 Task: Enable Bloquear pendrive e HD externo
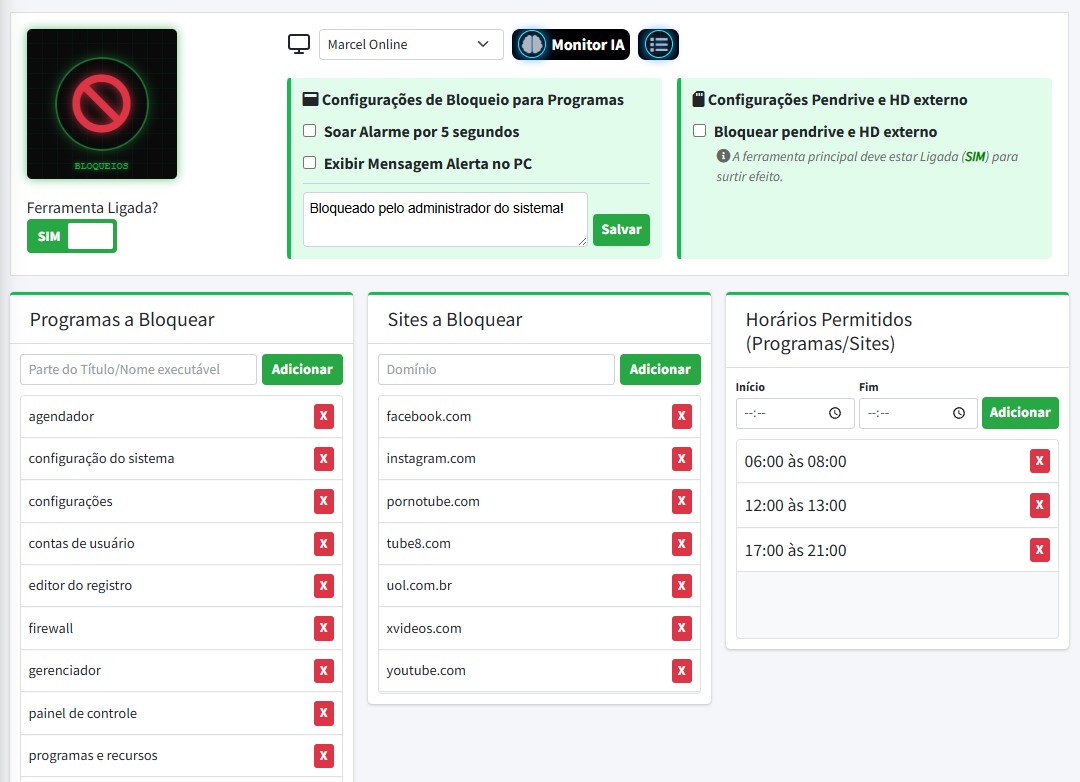(700, 131)
